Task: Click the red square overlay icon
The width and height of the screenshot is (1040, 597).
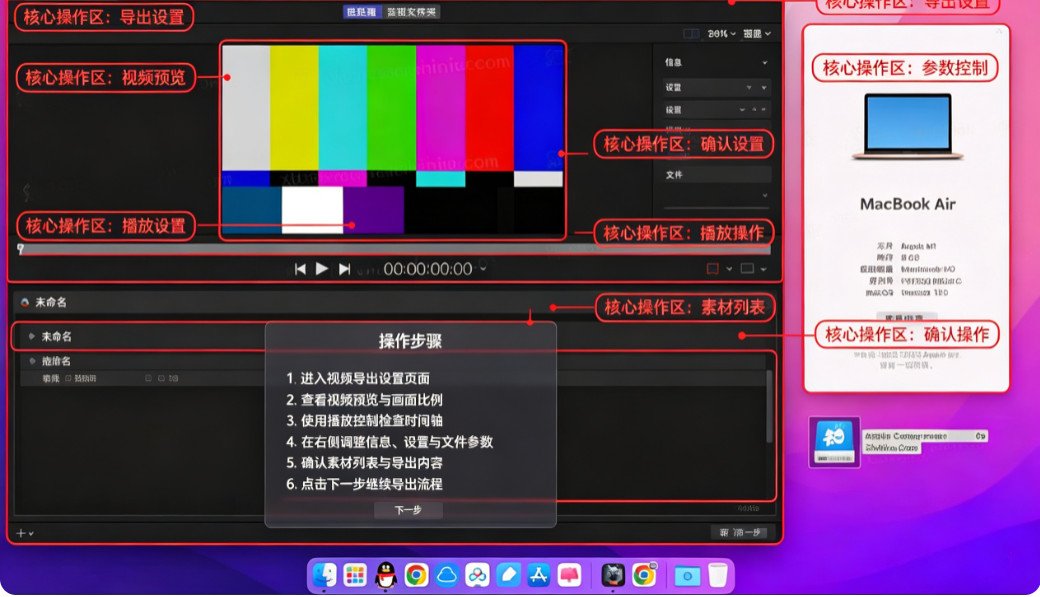Action: pyautogui.click(x=712, y=269)
